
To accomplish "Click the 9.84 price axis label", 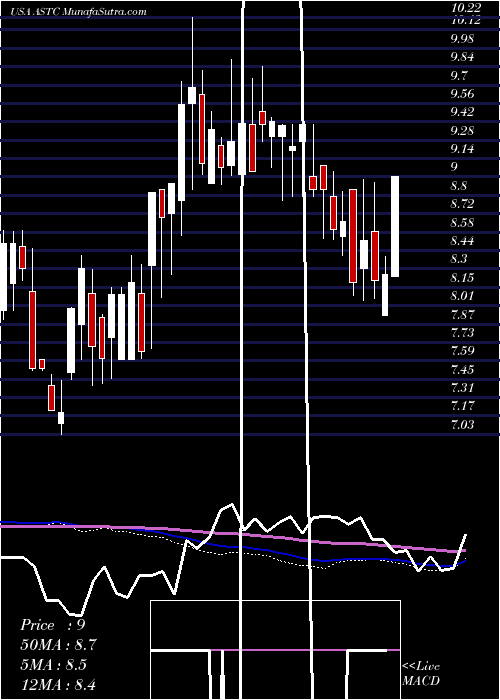I will point(462,57).
